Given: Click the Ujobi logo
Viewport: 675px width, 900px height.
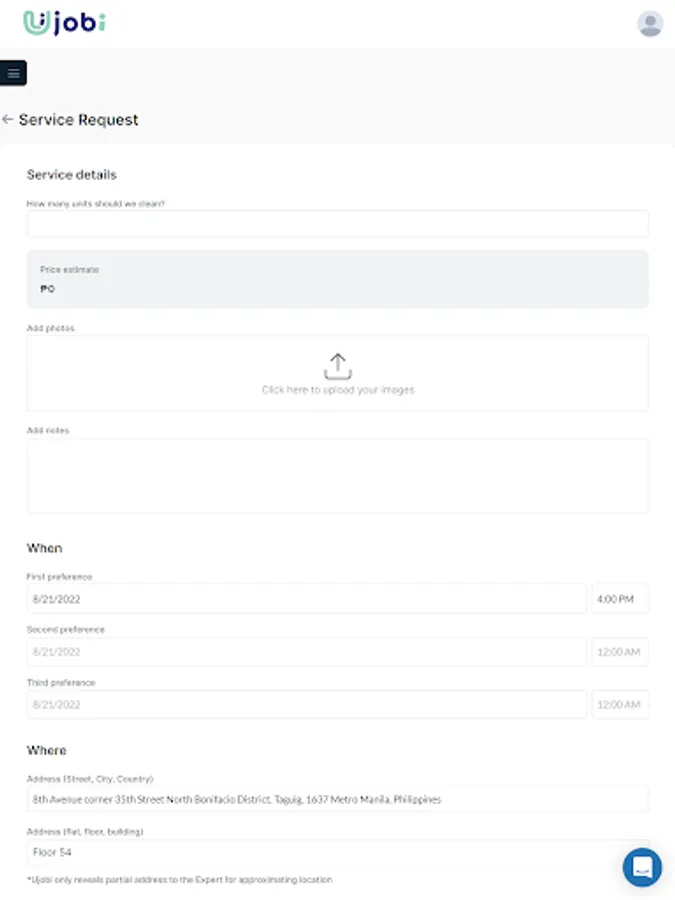Looking at the screenshot, I should click(x=64, y=23).
